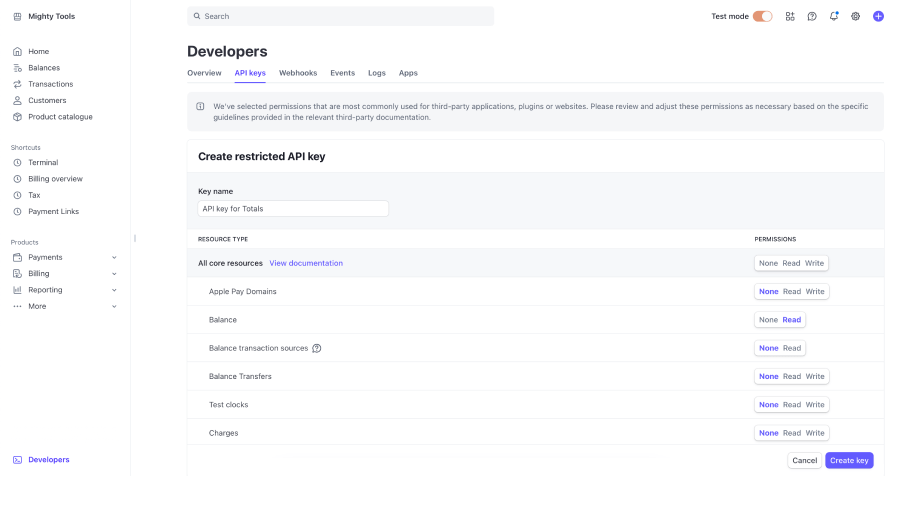Set Apple Pay Domains permission to Write
The height and width of the screenshot is (506, 900).
point(814,291)
